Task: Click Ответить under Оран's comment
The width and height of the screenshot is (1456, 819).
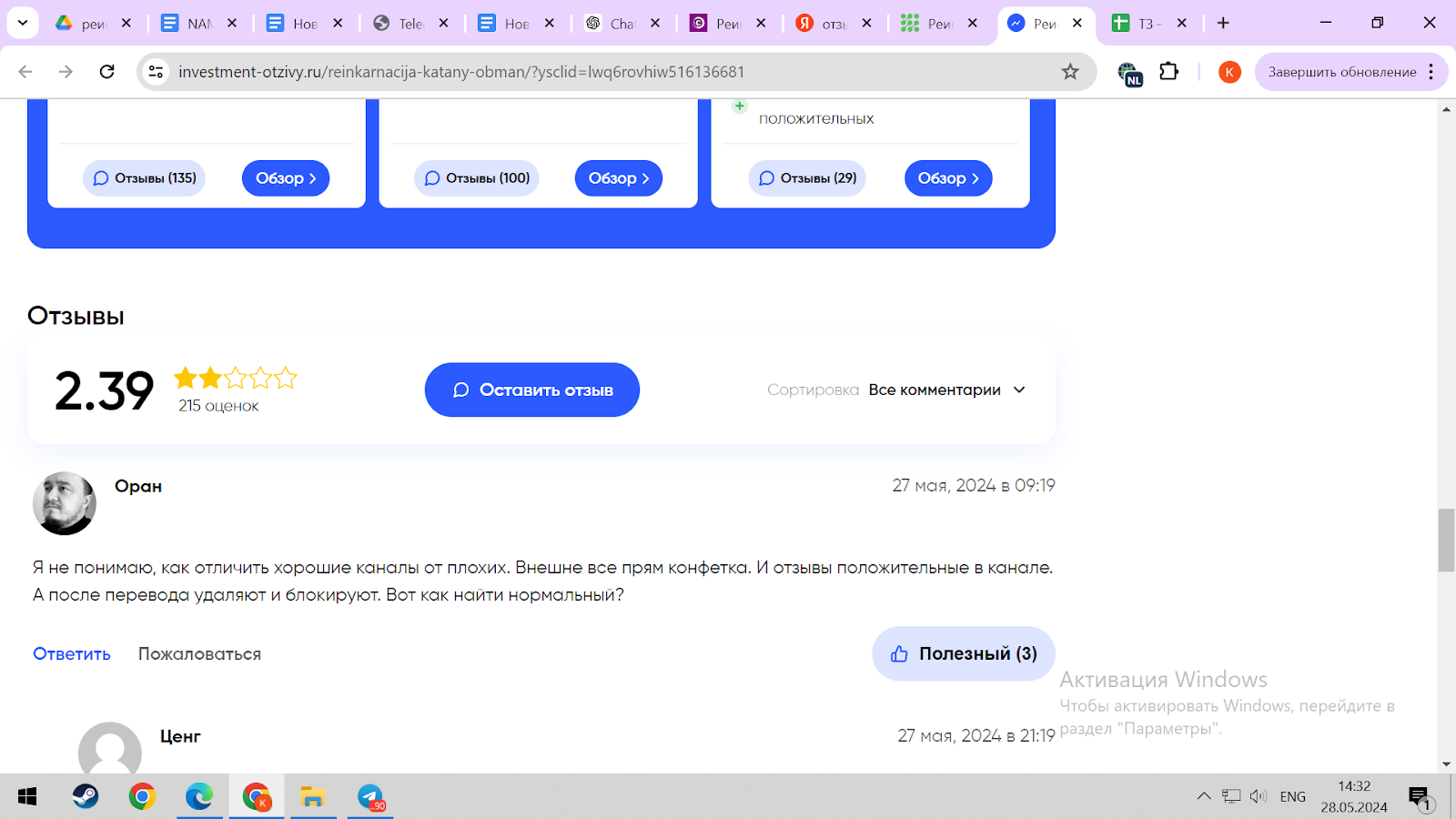Action: 72,653
